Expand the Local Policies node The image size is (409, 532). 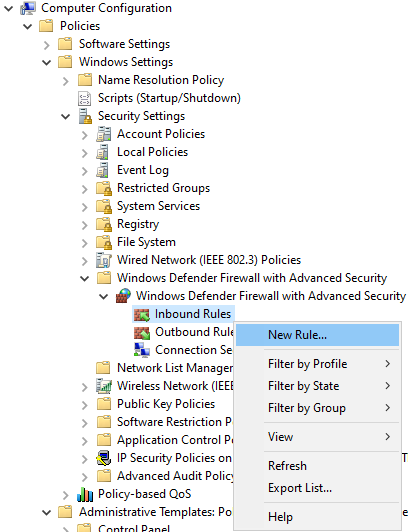coord(85,153)
